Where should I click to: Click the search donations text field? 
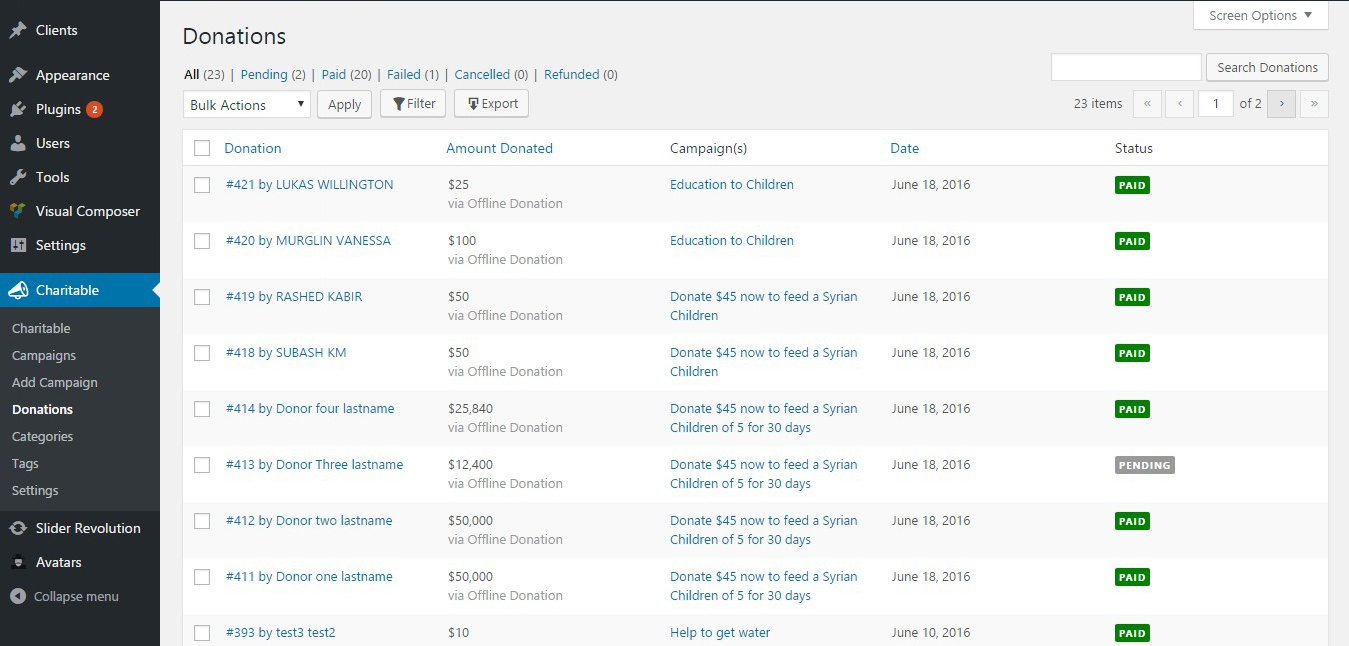point(1125,67)
